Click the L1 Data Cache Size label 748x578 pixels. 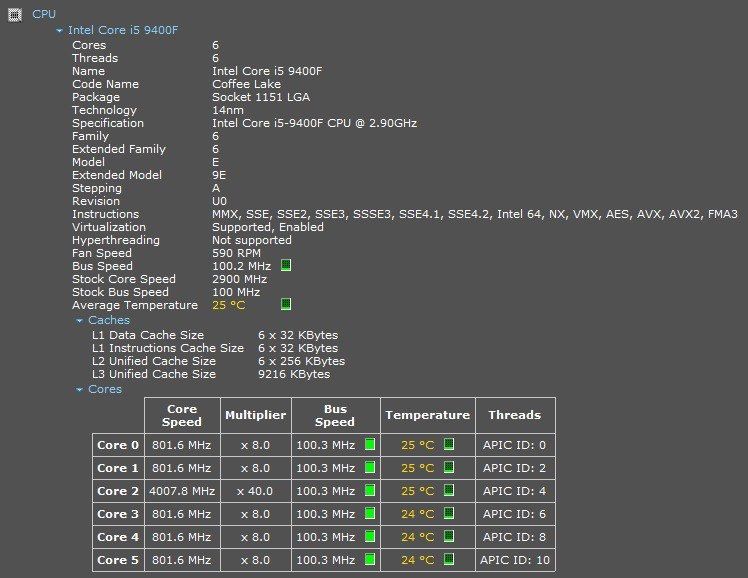point(148,335)
